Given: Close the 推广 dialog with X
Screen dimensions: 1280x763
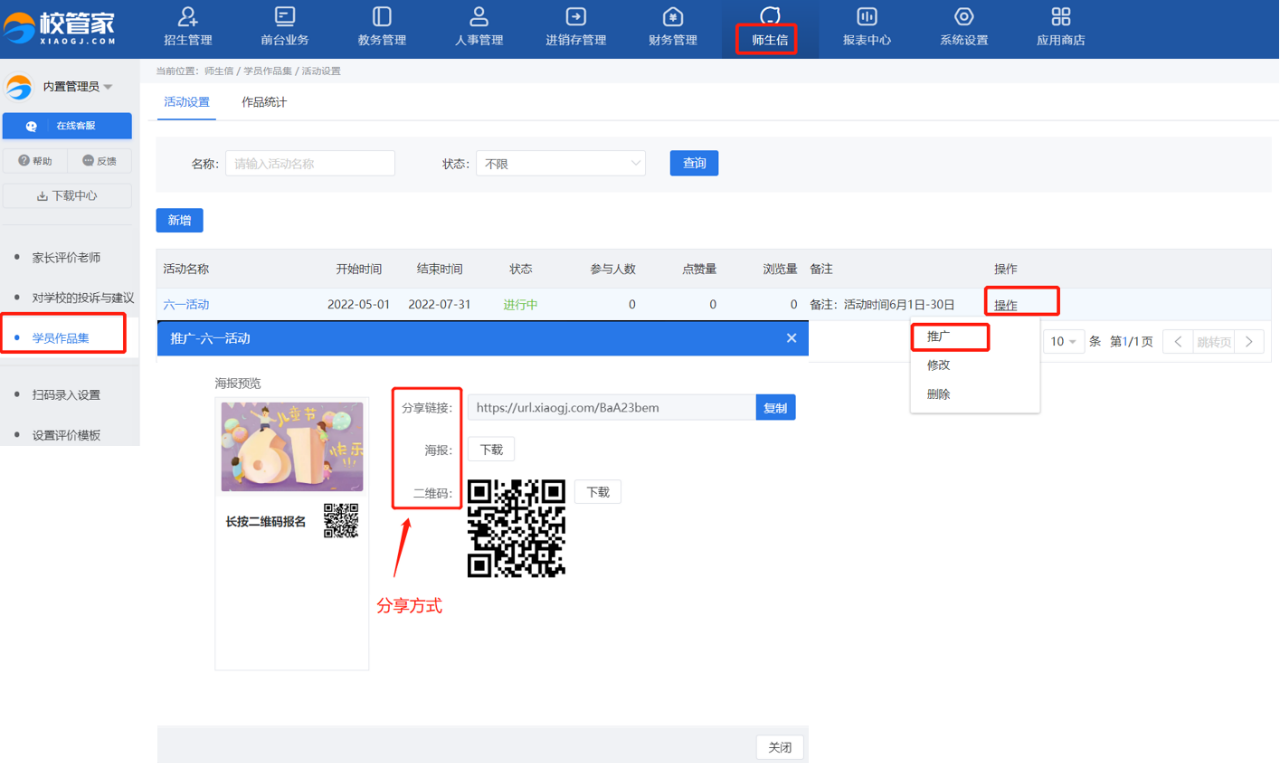Looking at the screenshot, I should point(791,338).
